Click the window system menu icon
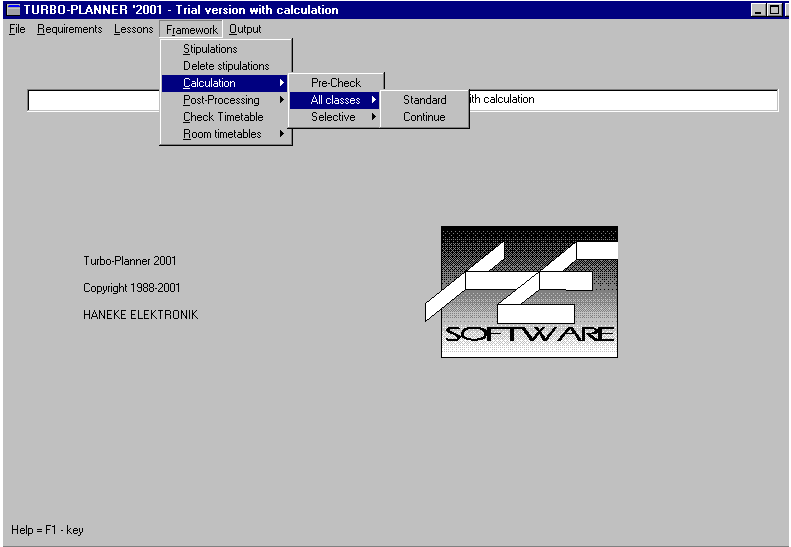Image resolution: width=791 pixels, height=547 pixels. point(13,10)
